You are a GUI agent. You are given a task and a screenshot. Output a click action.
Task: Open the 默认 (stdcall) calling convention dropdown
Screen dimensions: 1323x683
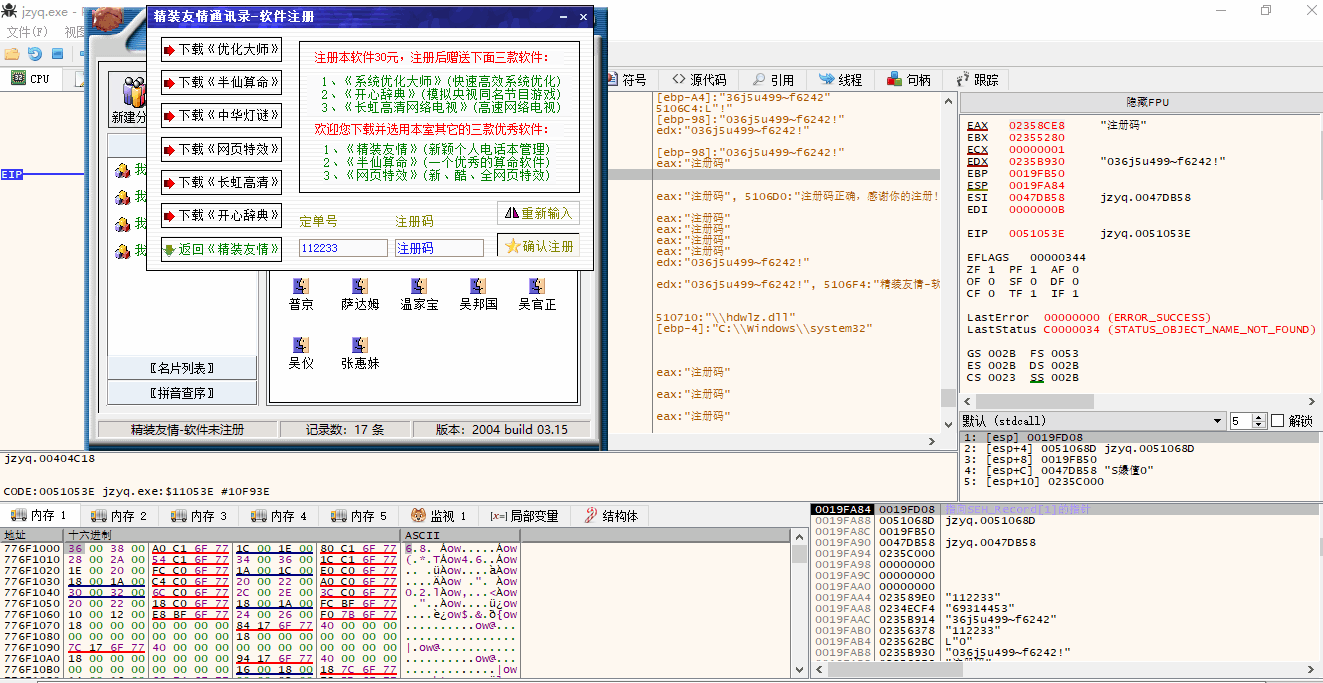tap(1092, 421)
